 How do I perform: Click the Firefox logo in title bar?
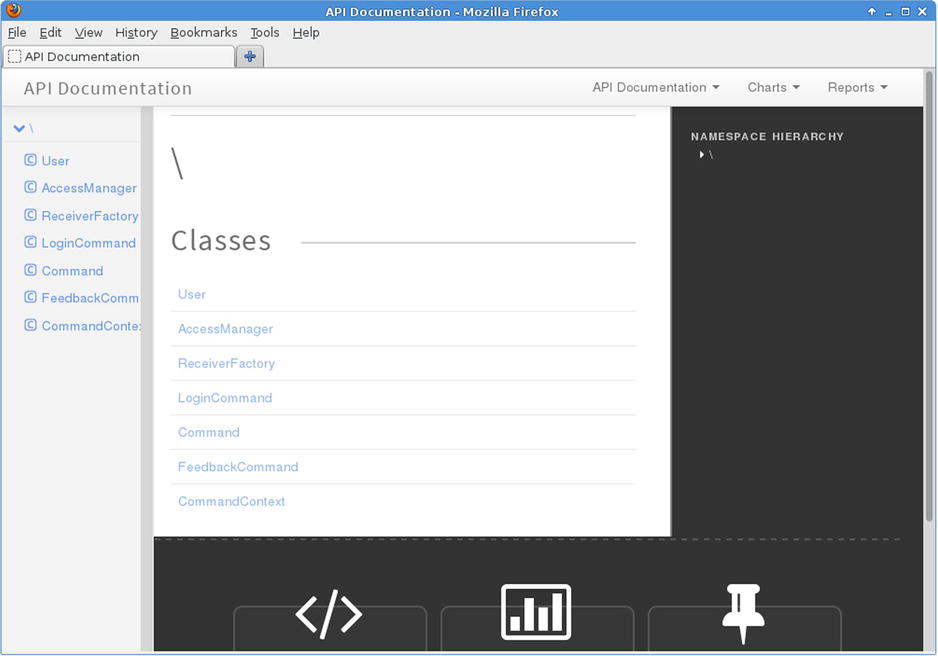tap(14, 10)
